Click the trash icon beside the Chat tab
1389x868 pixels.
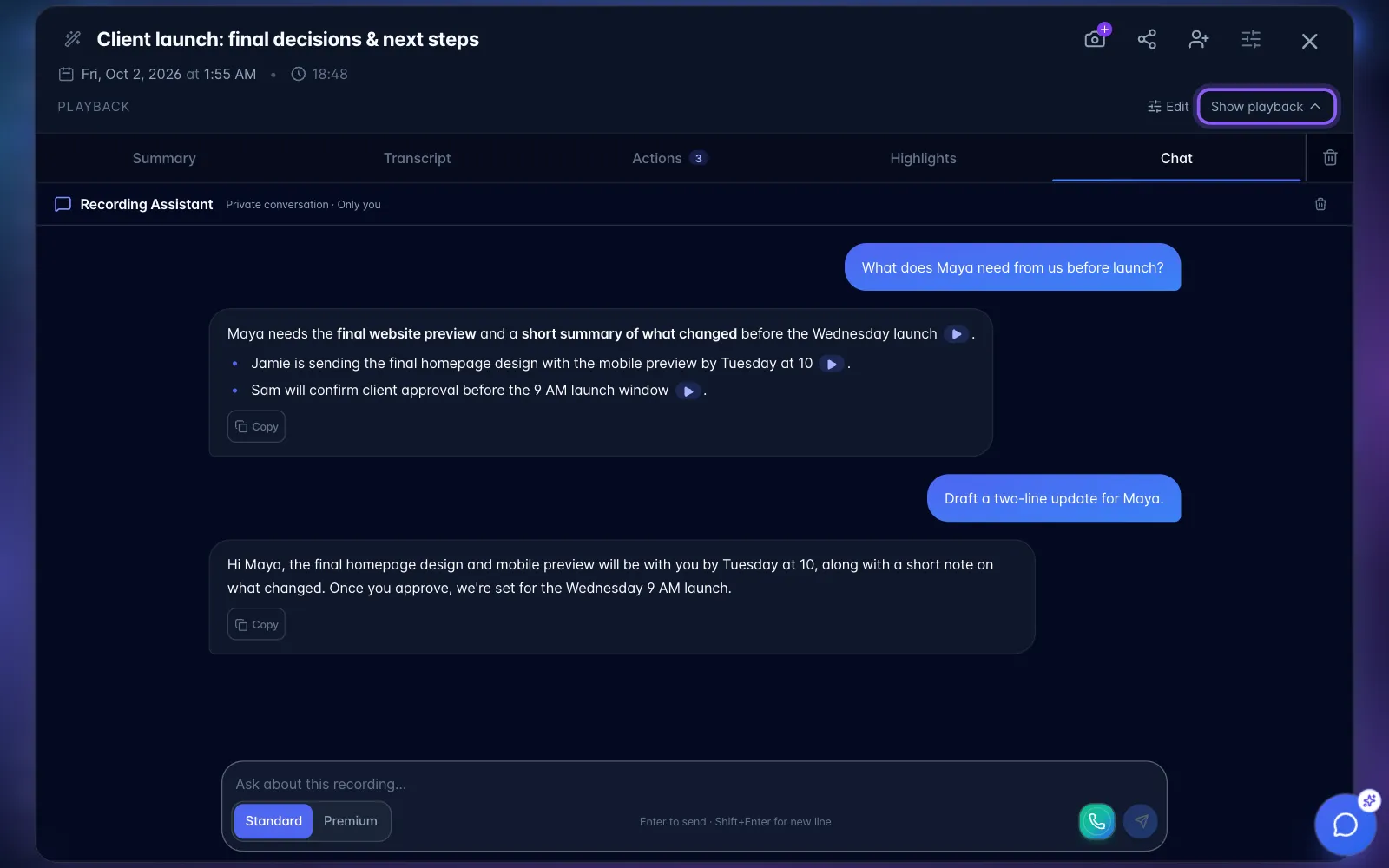pos(1330,158)
